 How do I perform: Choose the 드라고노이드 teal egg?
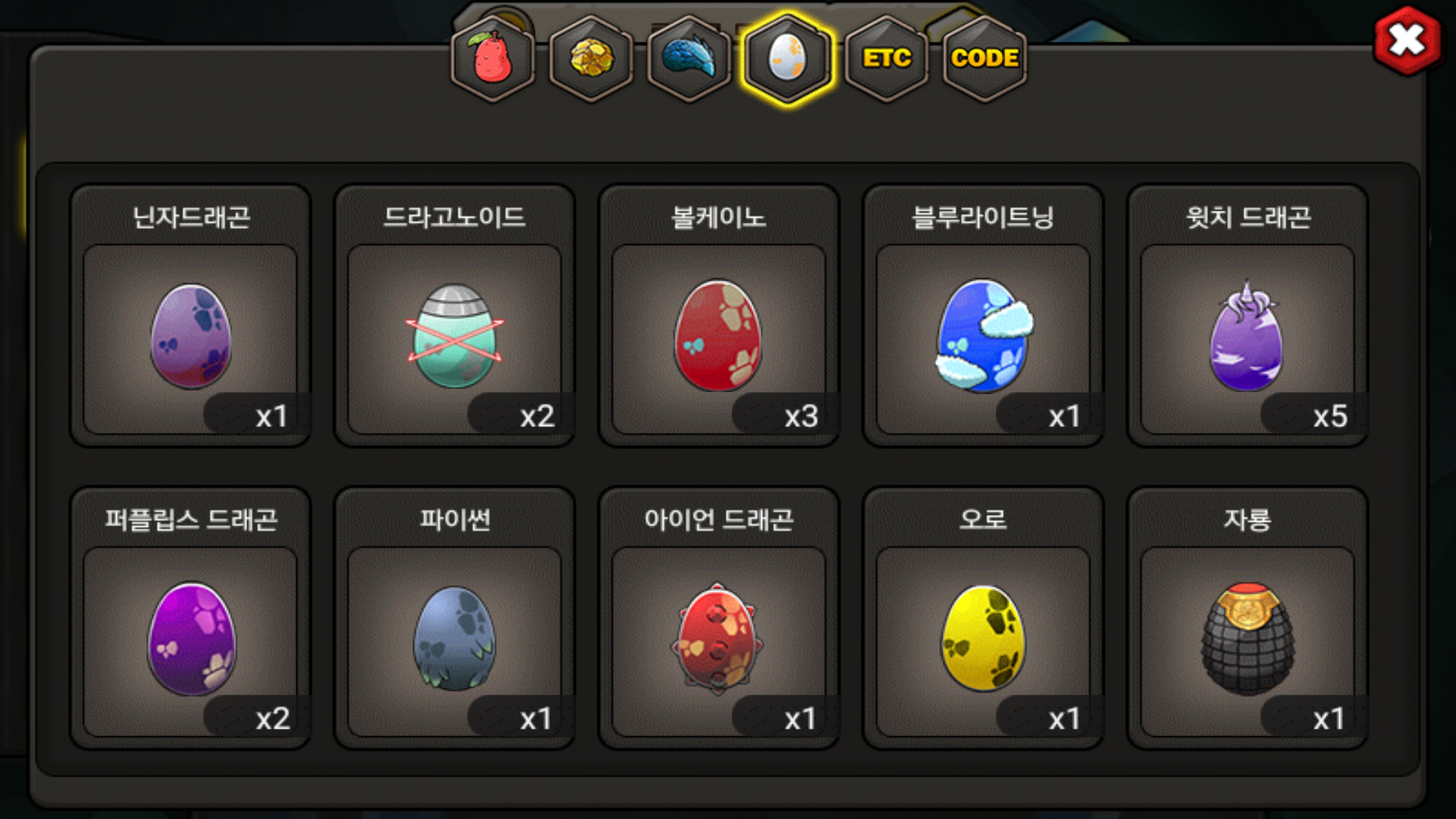pos(455,337)
